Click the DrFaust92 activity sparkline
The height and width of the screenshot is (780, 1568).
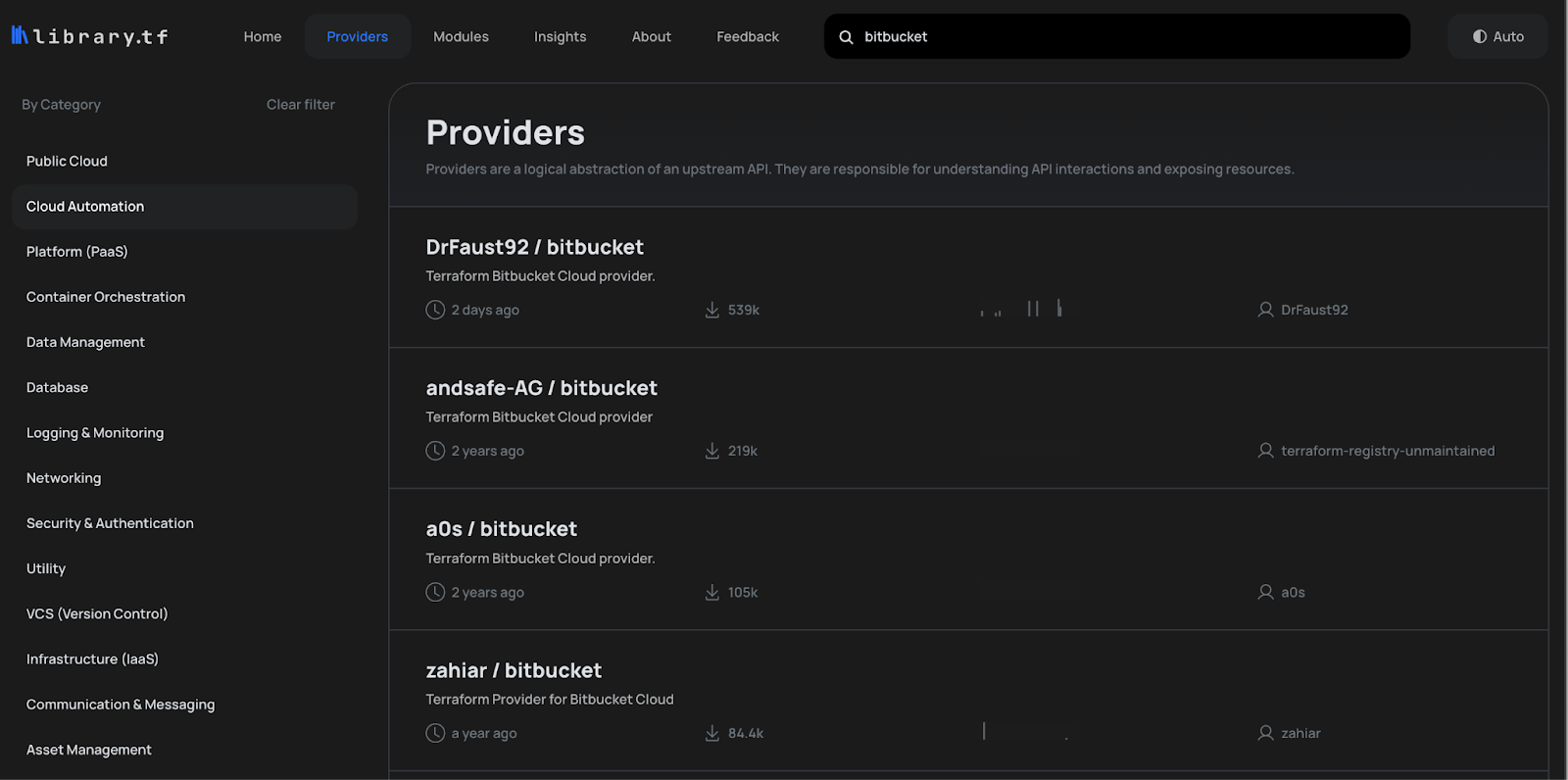[x=1029, y=309]
